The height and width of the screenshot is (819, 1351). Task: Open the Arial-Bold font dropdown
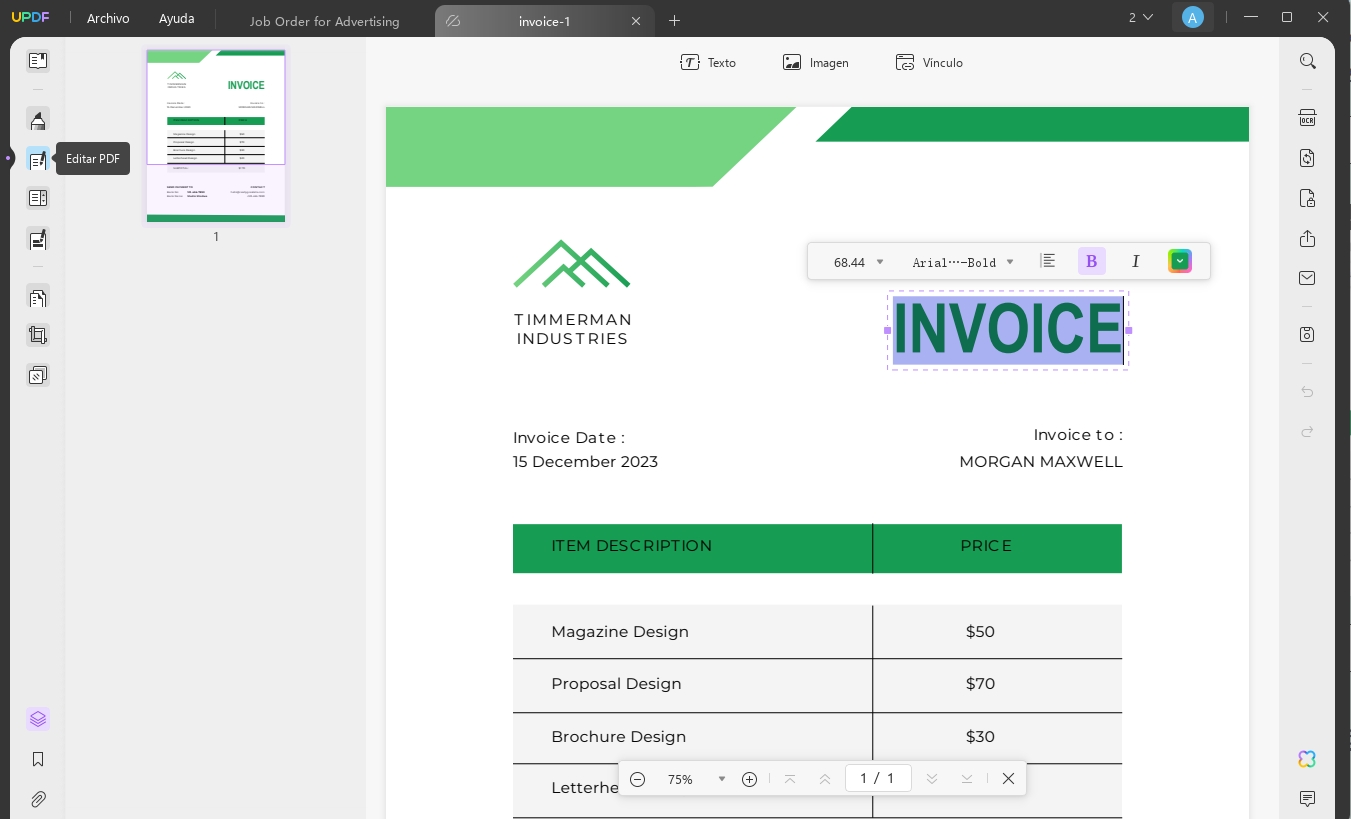click(x=962, y=262)
